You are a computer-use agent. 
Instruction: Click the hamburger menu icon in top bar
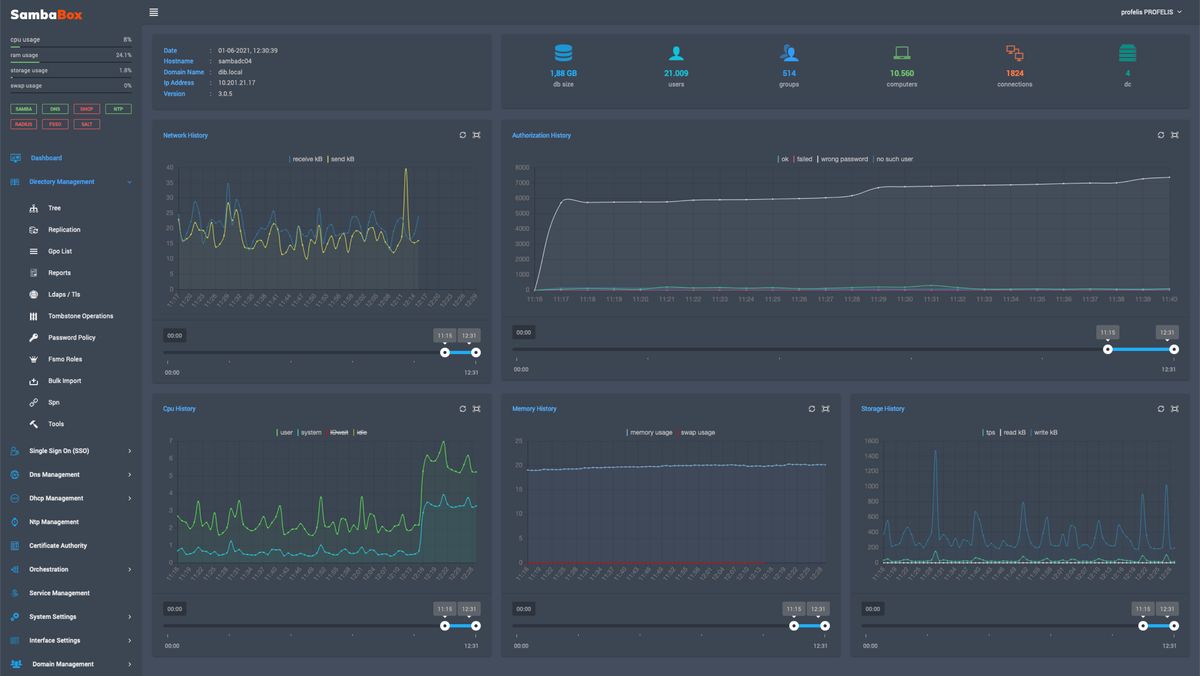coord(153,12)
